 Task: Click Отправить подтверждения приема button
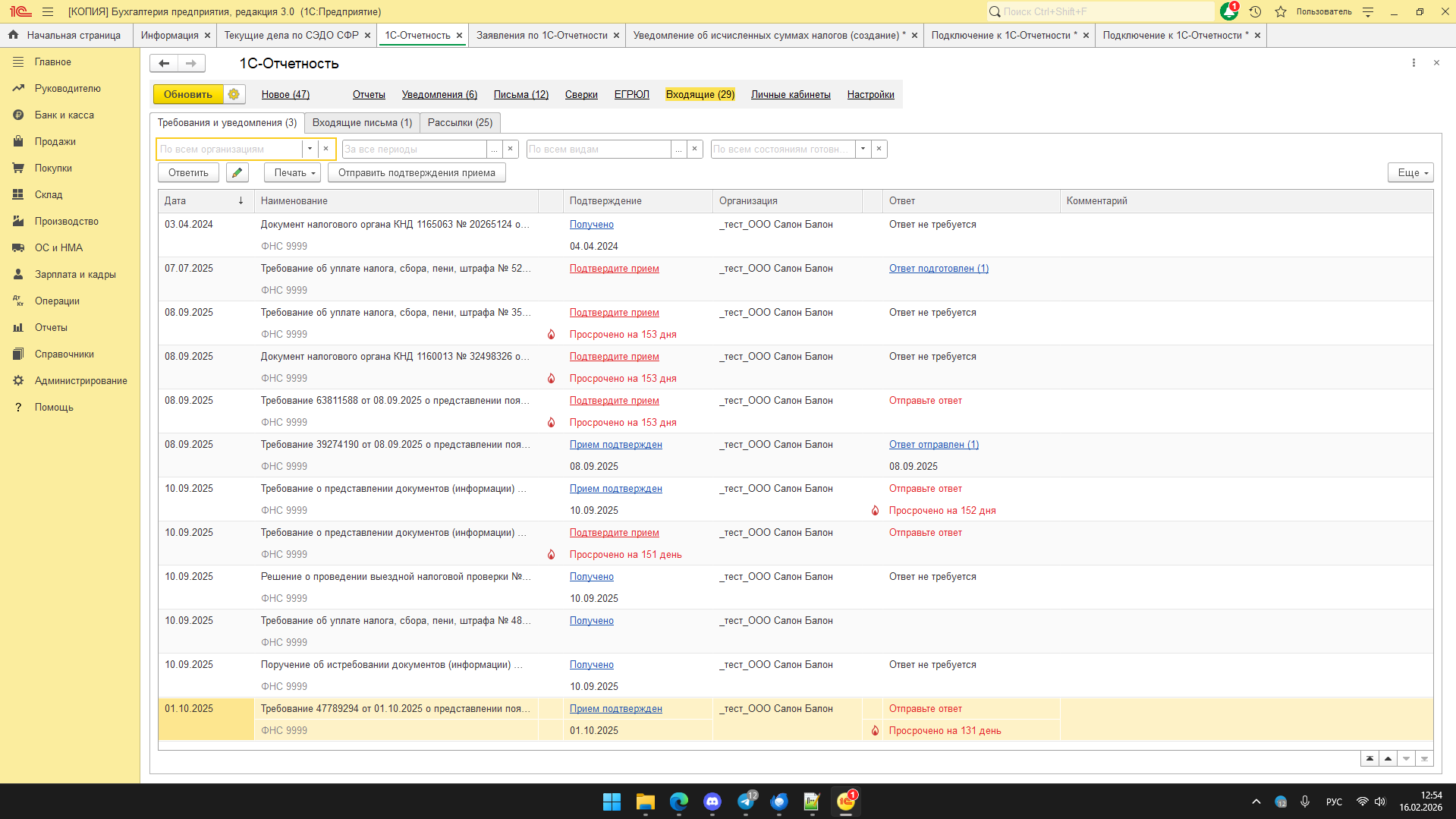coord(417,173)
